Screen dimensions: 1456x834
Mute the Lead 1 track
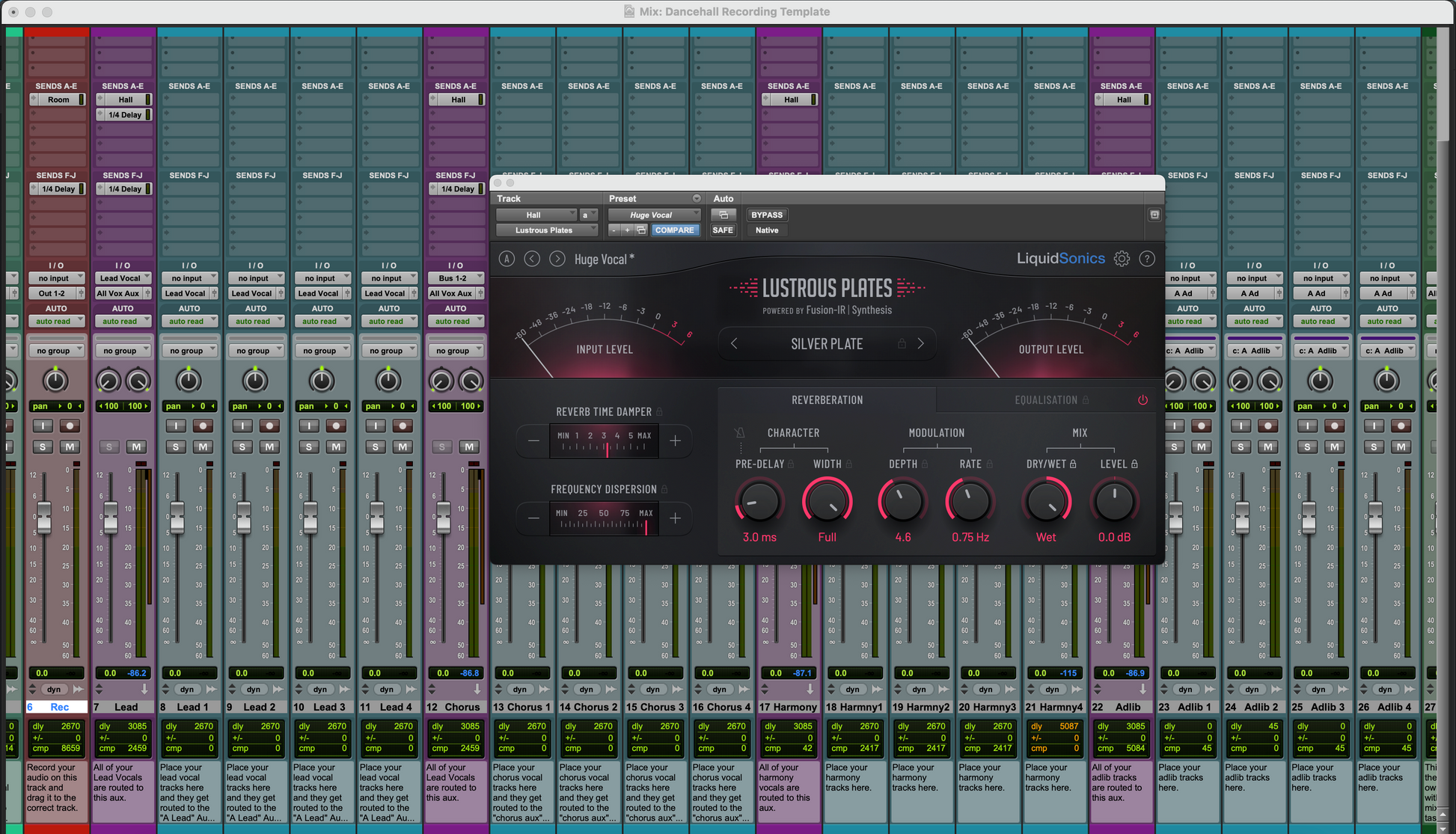pos(203,447)
